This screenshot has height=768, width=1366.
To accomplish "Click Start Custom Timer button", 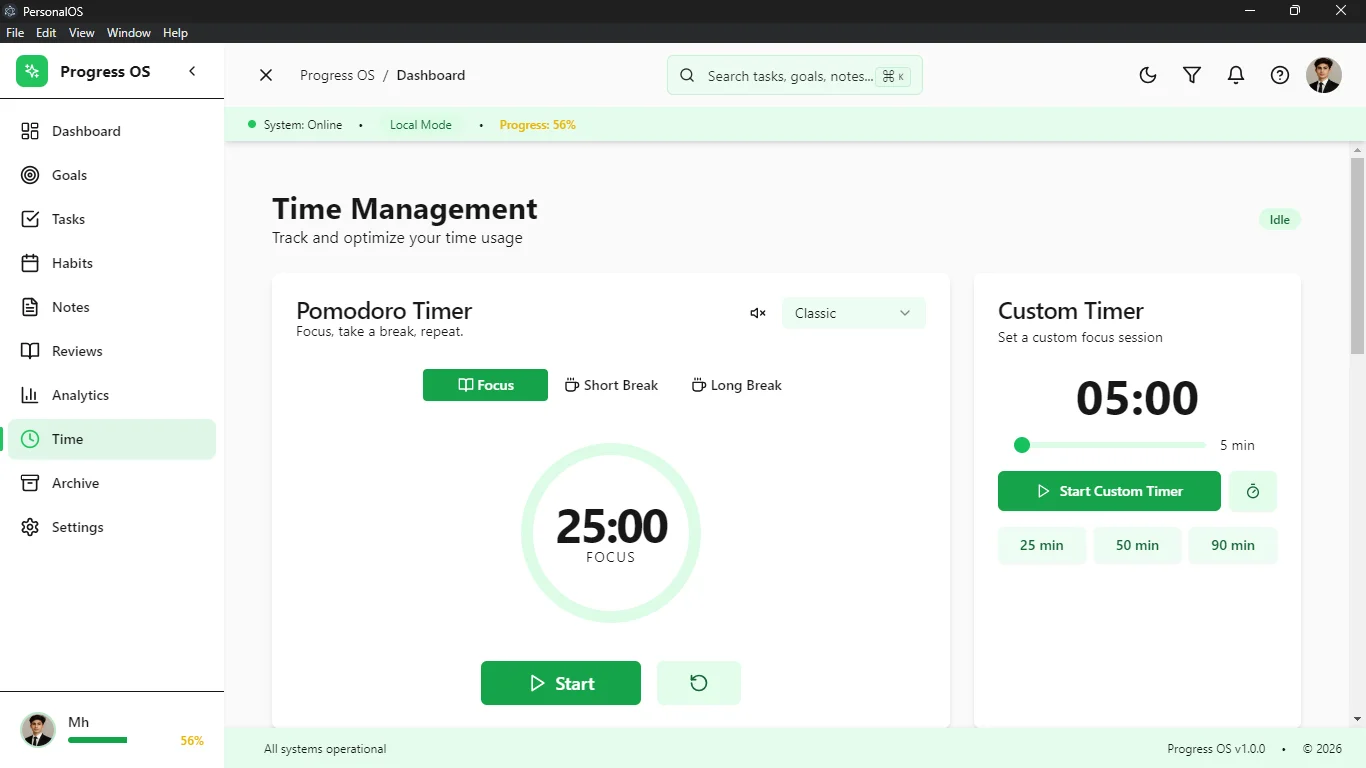I will (x=1109, y=491).
